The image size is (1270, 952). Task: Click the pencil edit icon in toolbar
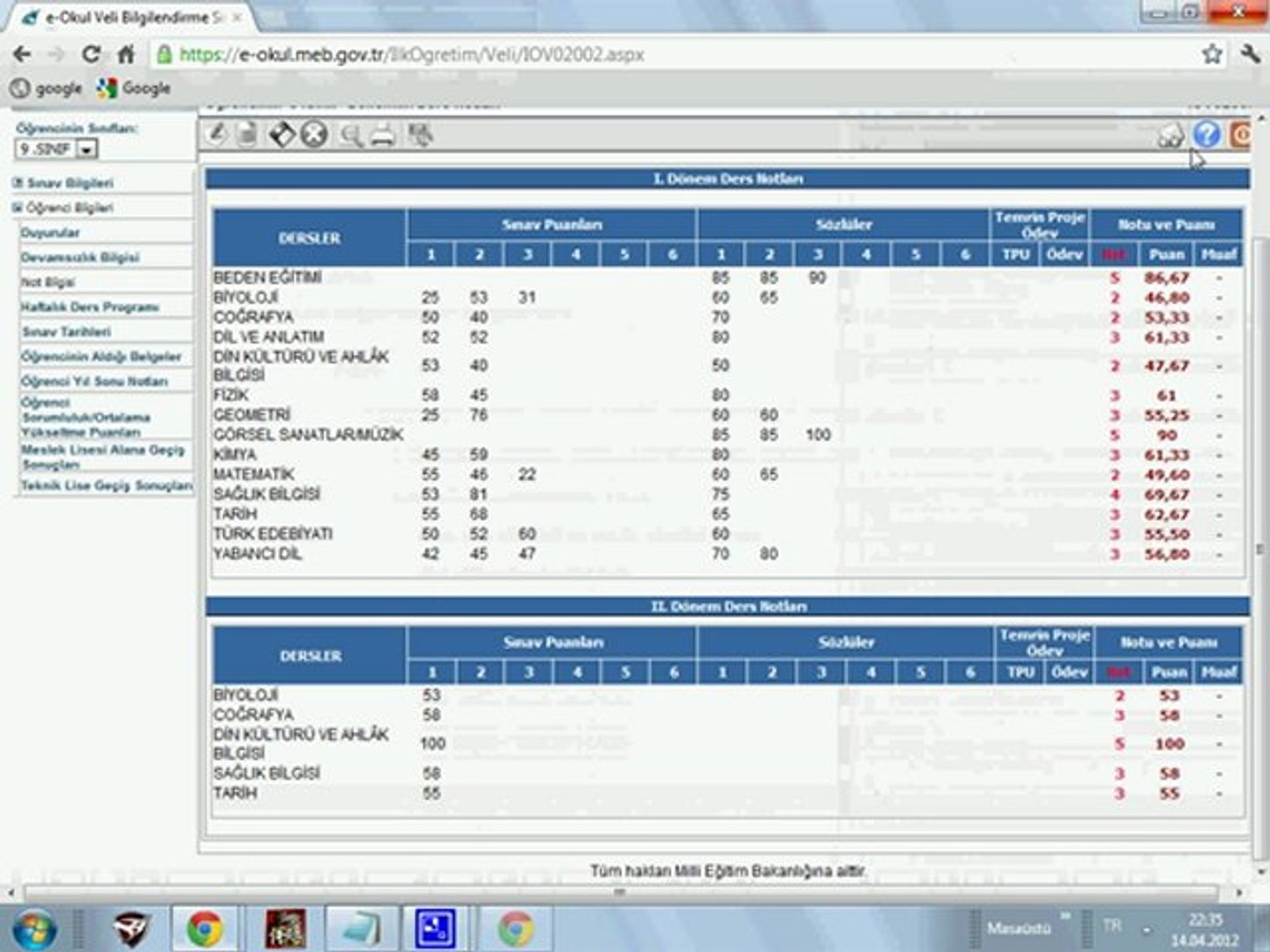click(217, 135)
